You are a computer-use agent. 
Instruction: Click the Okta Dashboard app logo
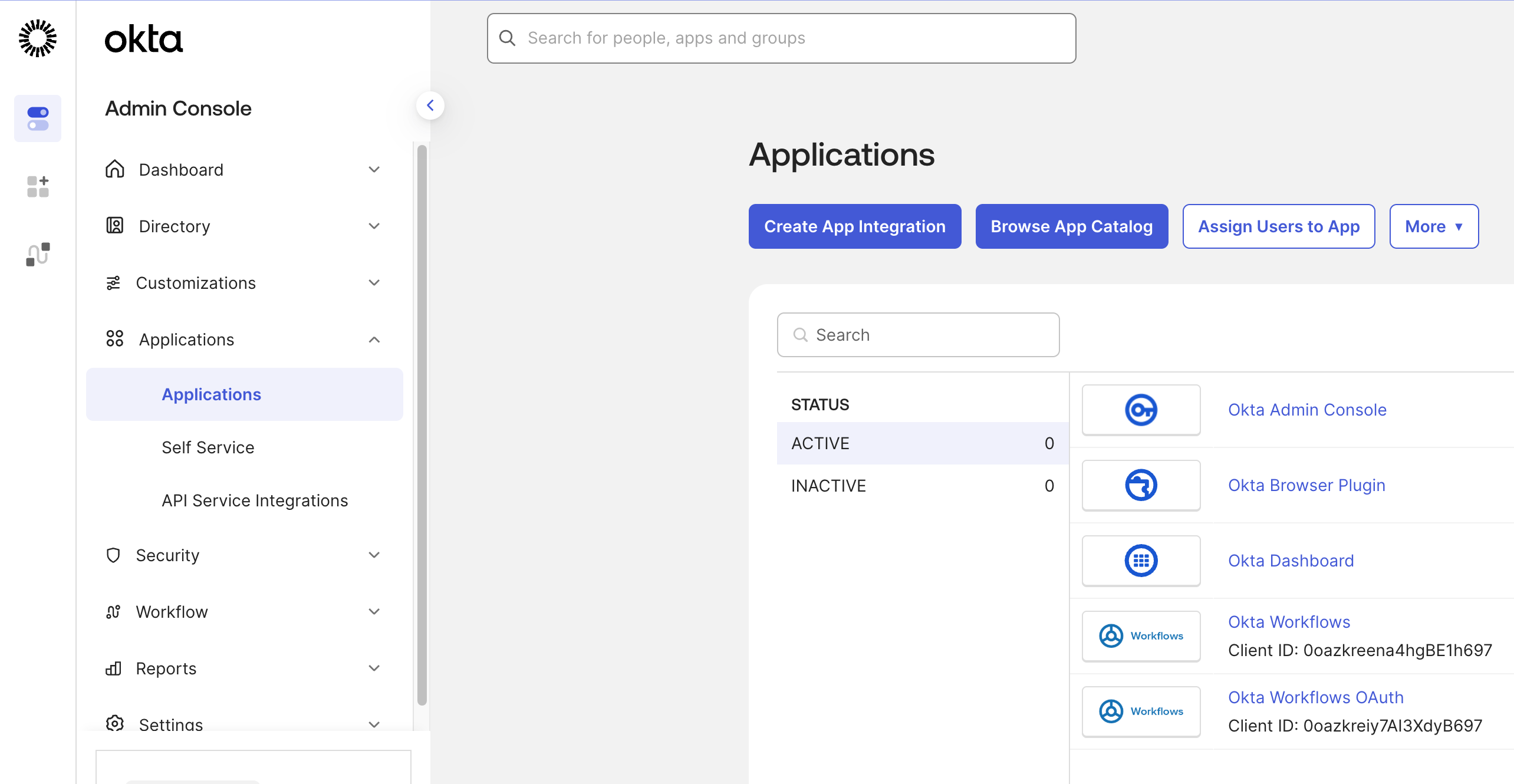pyautogui.click(x=1141, y=561)
